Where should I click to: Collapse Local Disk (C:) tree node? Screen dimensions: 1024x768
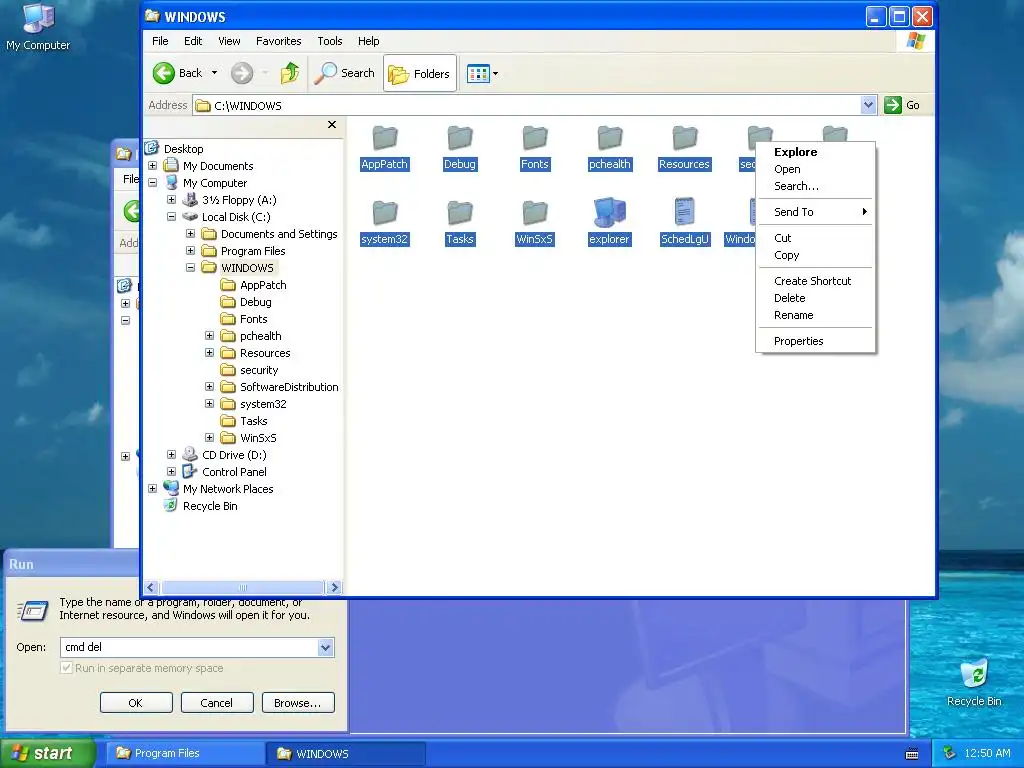(171, 217)
